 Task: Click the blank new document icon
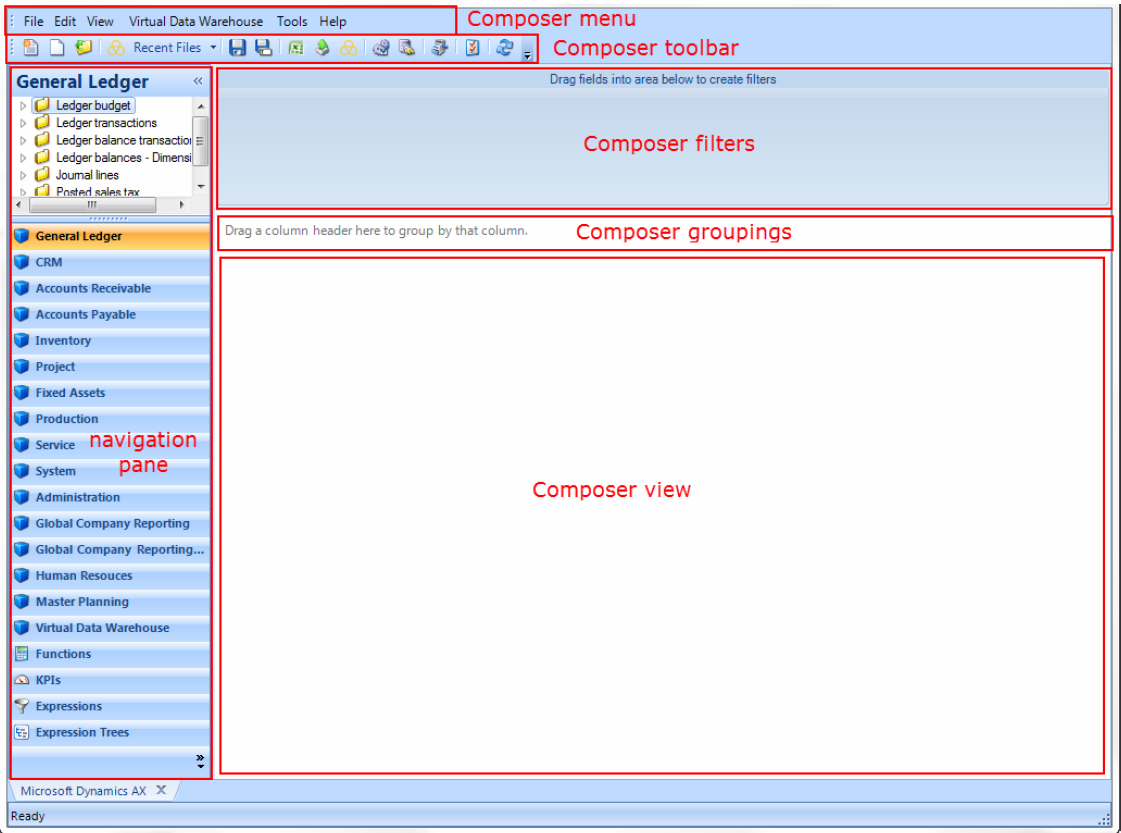(x=57, y=47)
